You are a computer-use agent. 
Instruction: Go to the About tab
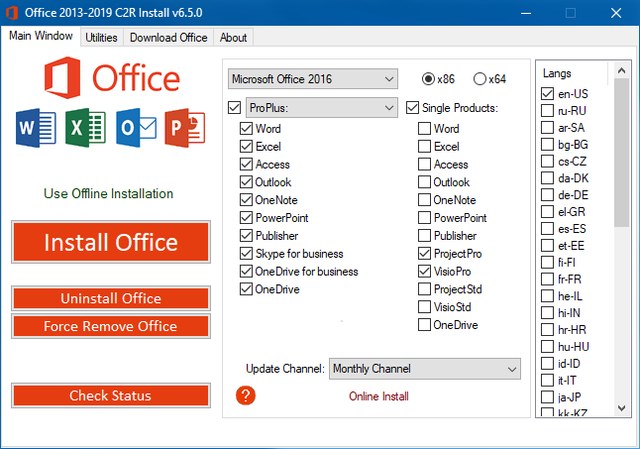tap(233, 38)
